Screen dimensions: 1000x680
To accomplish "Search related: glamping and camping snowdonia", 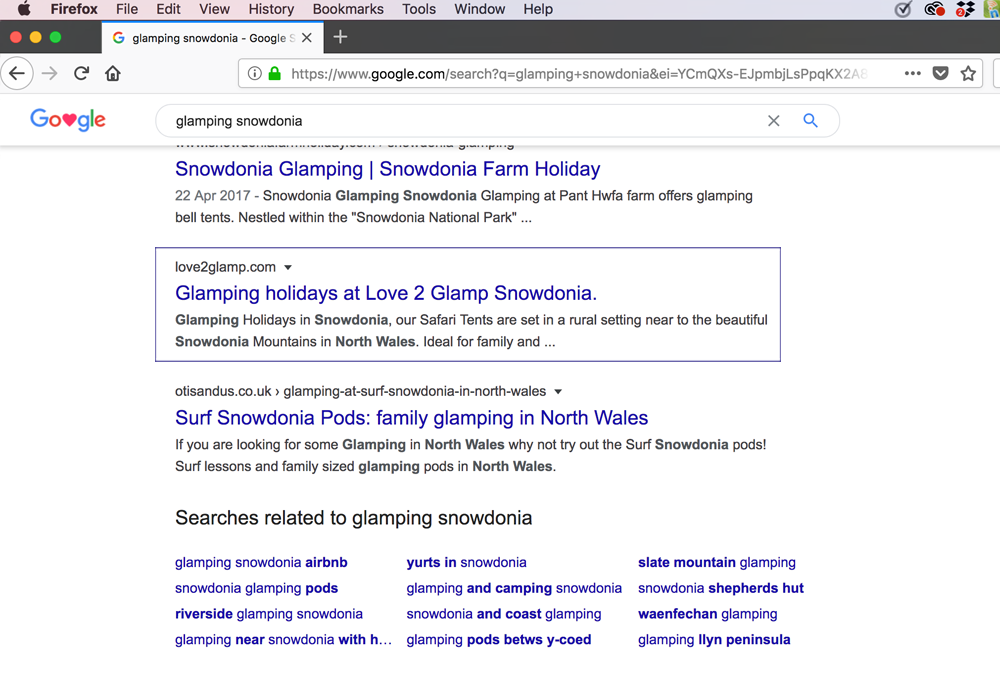I will pyautogui.click(x=514, y=588).
